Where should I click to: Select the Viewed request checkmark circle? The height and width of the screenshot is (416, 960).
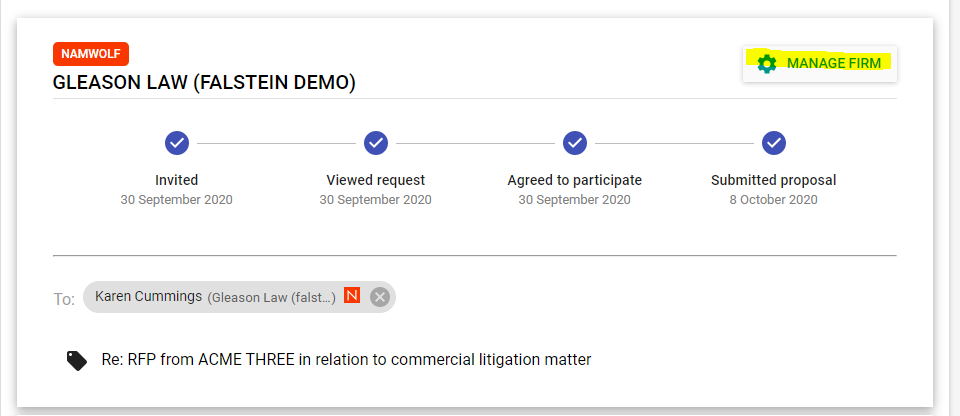(376, 143)
